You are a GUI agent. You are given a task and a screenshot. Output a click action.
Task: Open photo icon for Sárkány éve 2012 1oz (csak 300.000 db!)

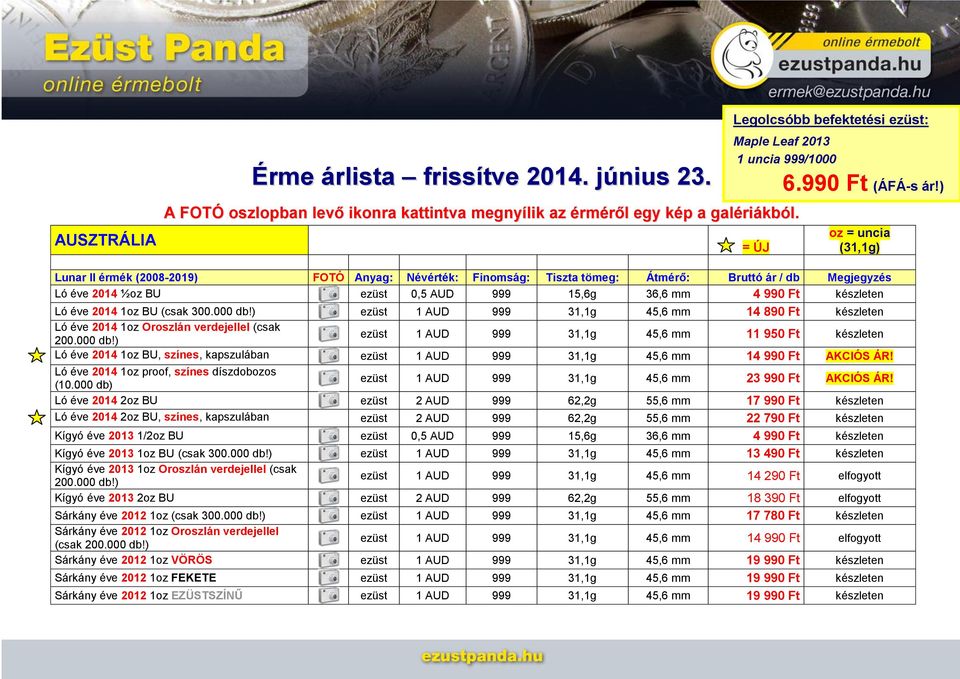tap(329, 516)
